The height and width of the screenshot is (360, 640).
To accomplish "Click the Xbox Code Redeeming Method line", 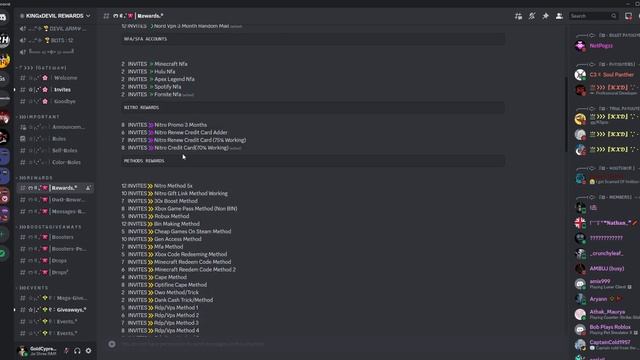I will [174, 254].
